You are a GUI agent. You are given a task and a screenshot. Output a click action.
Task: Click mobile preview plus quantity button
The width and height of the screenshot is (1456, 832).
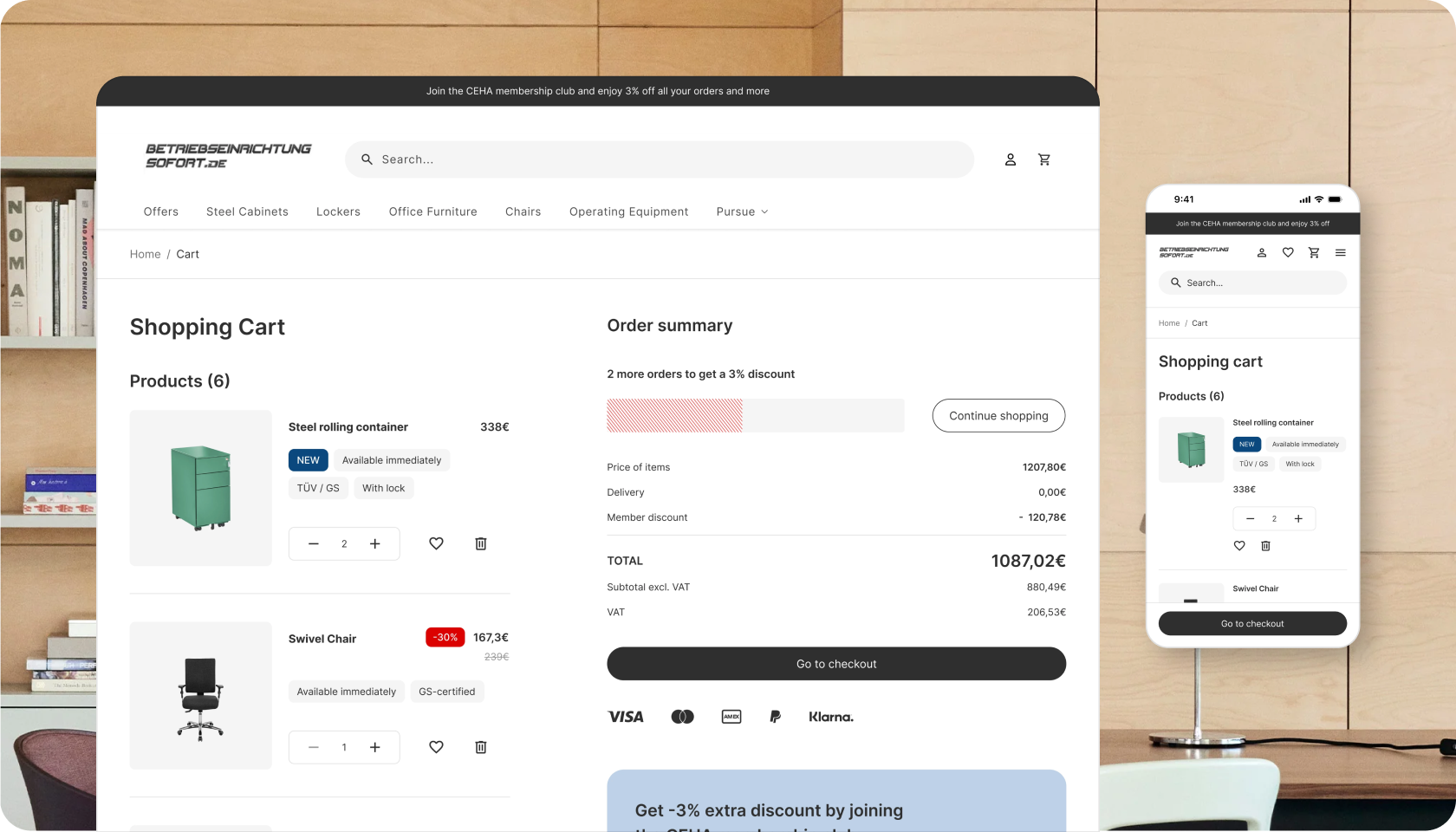[1298, 519]
